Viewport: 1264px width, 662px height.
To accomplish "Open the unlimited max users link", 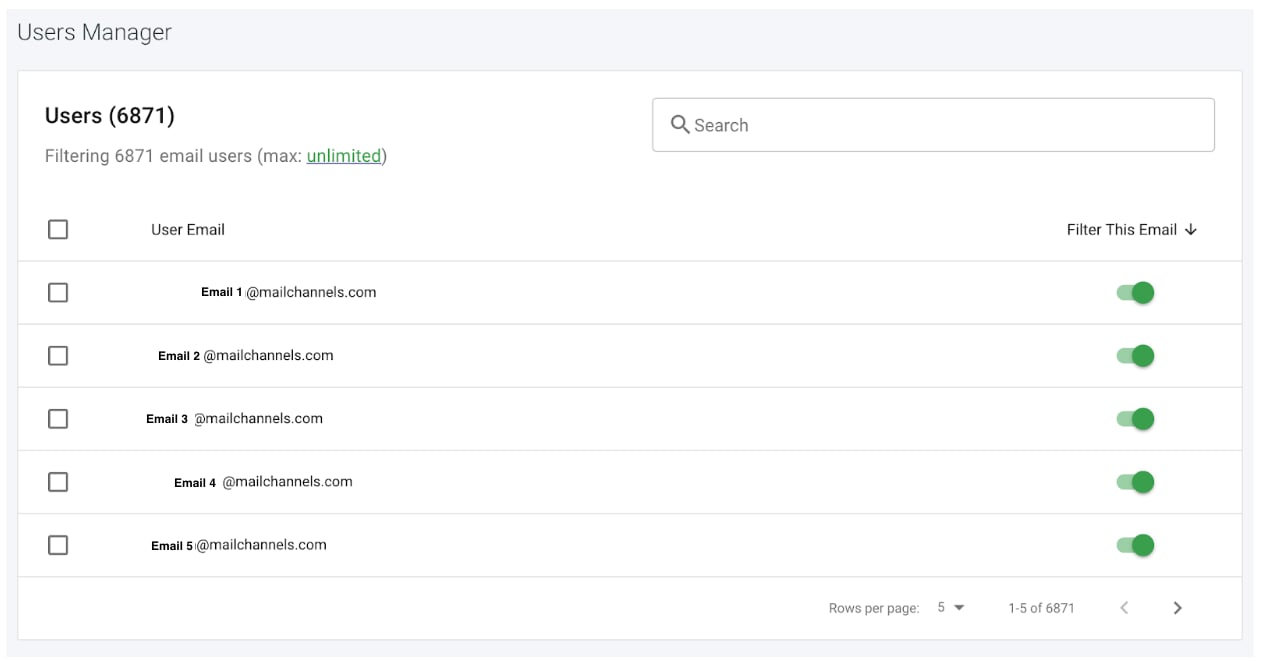I will (x=344, y=156).
